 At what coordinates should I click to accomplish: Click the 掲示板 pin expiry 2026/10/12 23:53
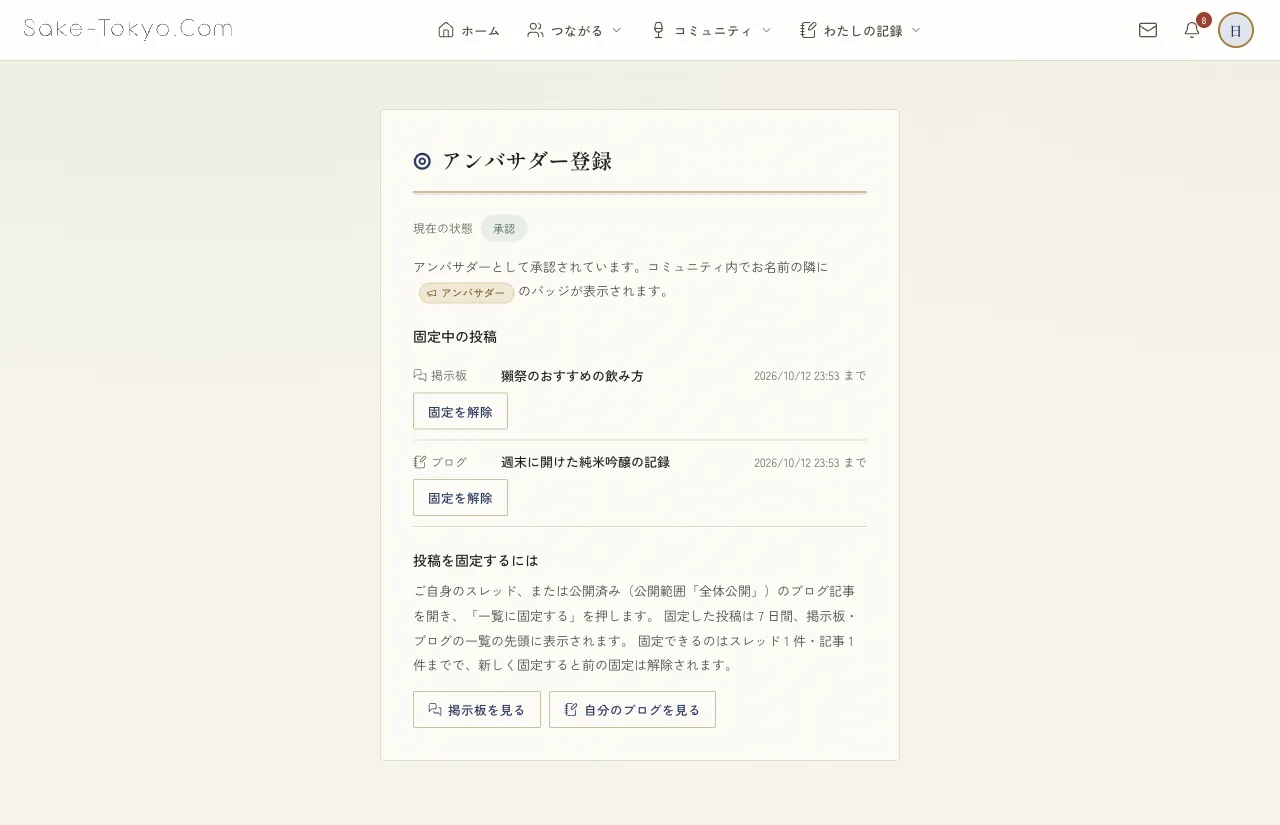click(796, 376)
